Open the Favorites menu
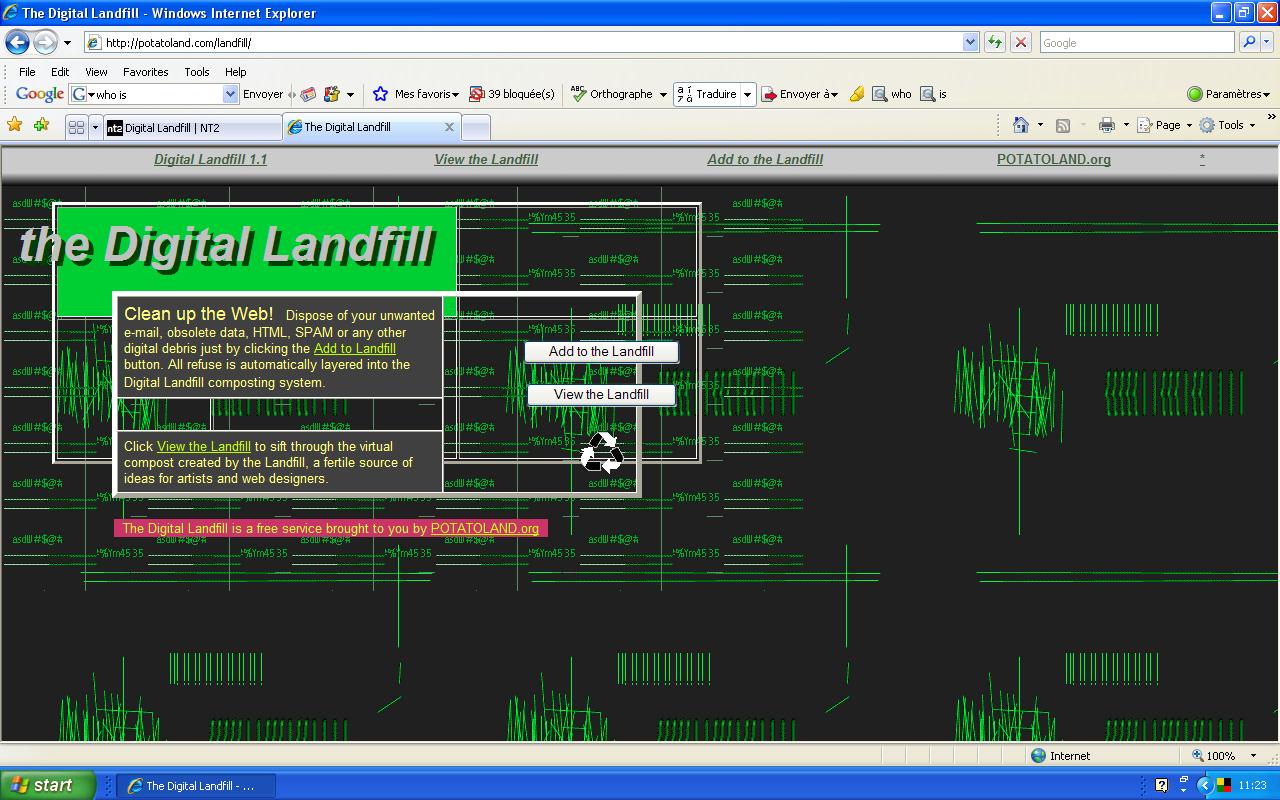This screenshot has width=1280, height=800. pos(146,72)
